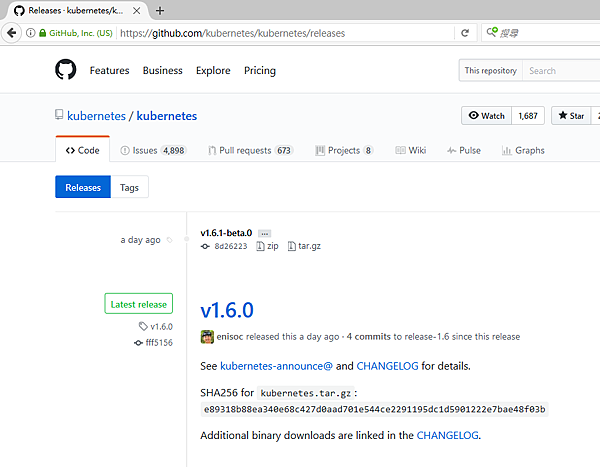Image resolution: width=600 pixels, height=467 pixels.
Task: Open the Pricing page
Action: click(260, 70)
